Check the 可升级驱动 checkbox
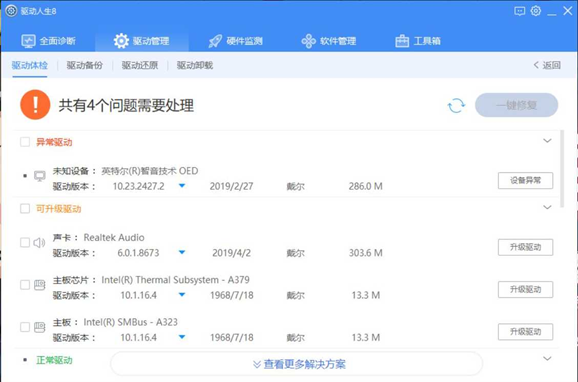 coord(25,209)
